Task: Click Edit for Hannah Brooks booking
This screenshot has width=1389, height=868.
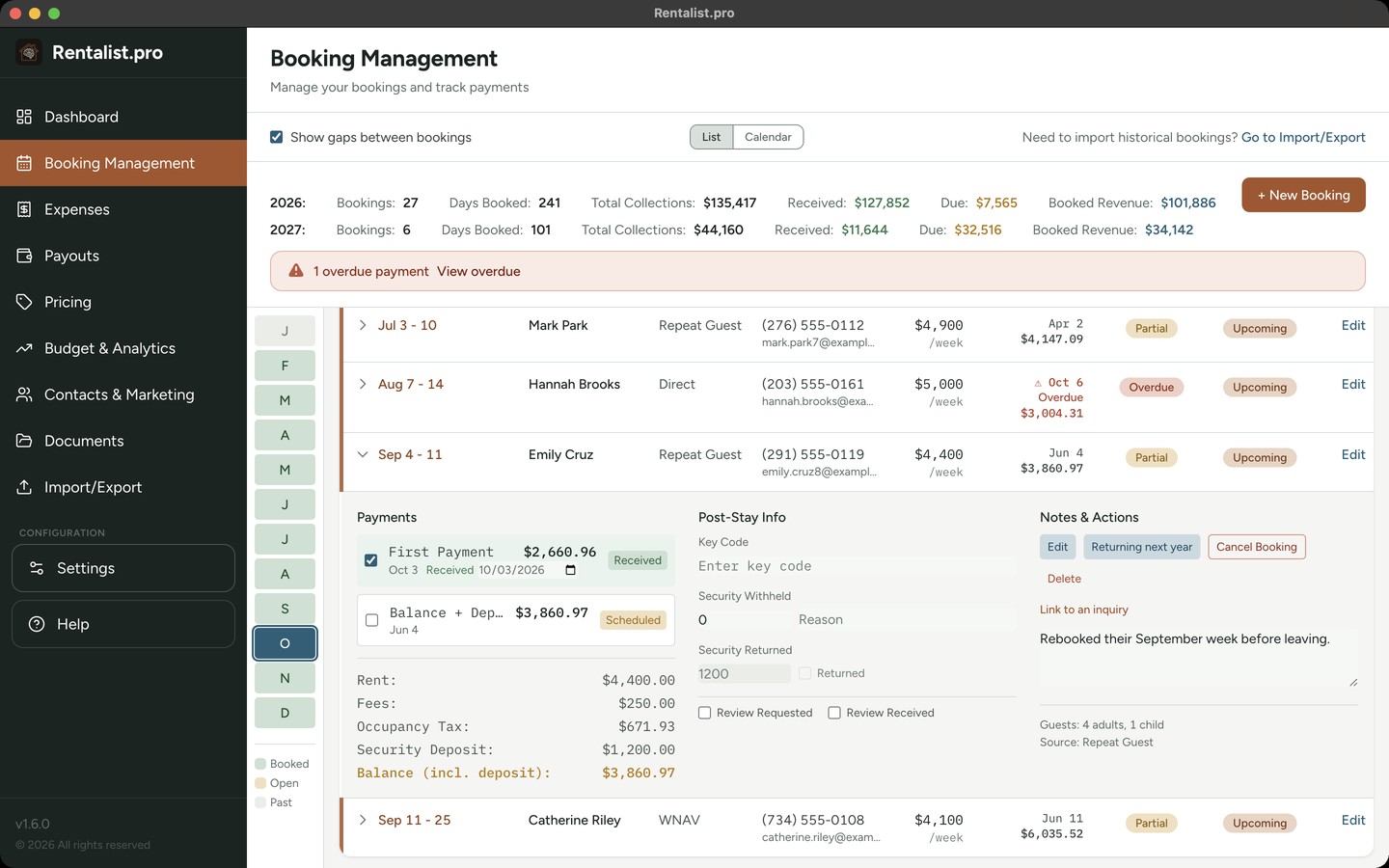Action: [x=1353, y=384]
